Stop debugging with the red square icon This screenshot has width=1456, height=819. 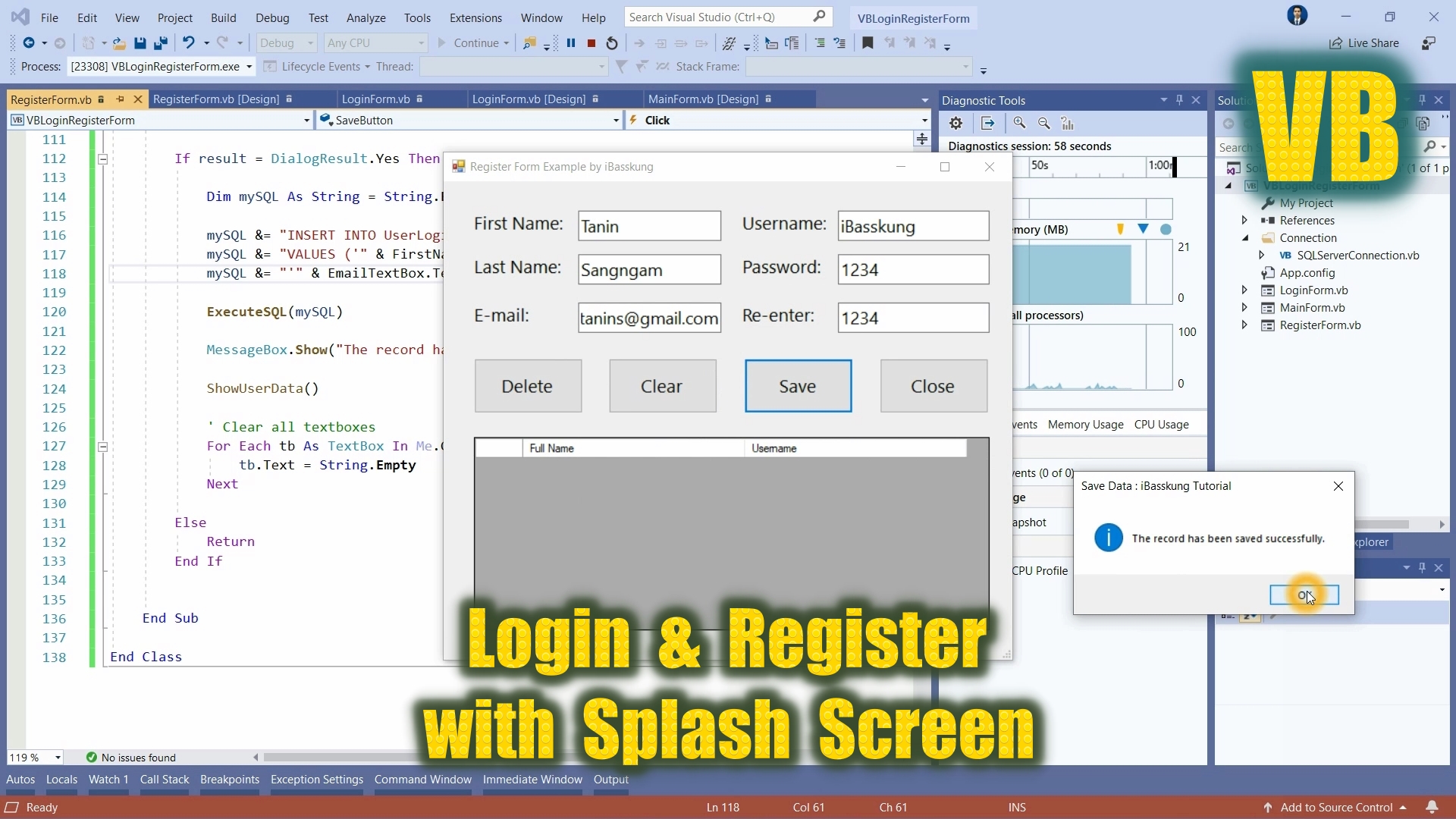tap(591, 43)
